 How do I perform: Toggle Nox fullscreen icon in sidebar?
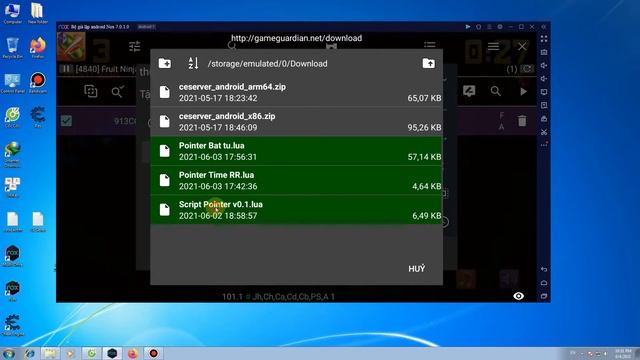544,39
